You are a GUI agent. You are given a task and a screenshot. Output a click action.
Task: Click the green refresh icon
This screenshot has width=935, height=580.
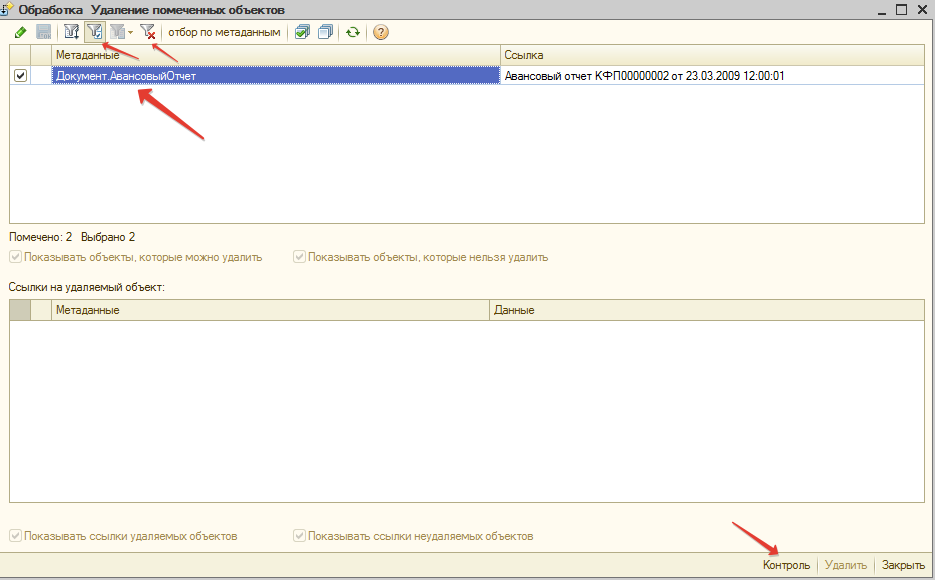click(353, 32)
